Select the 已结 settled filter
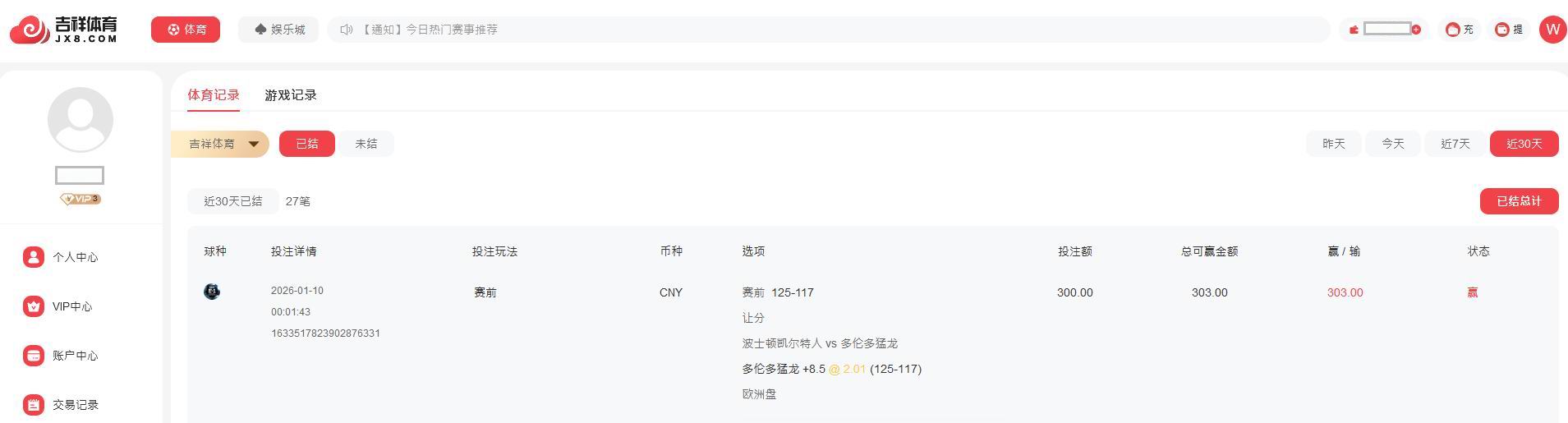Viewport: 1568px width, 423px height. tap(306, 144)
